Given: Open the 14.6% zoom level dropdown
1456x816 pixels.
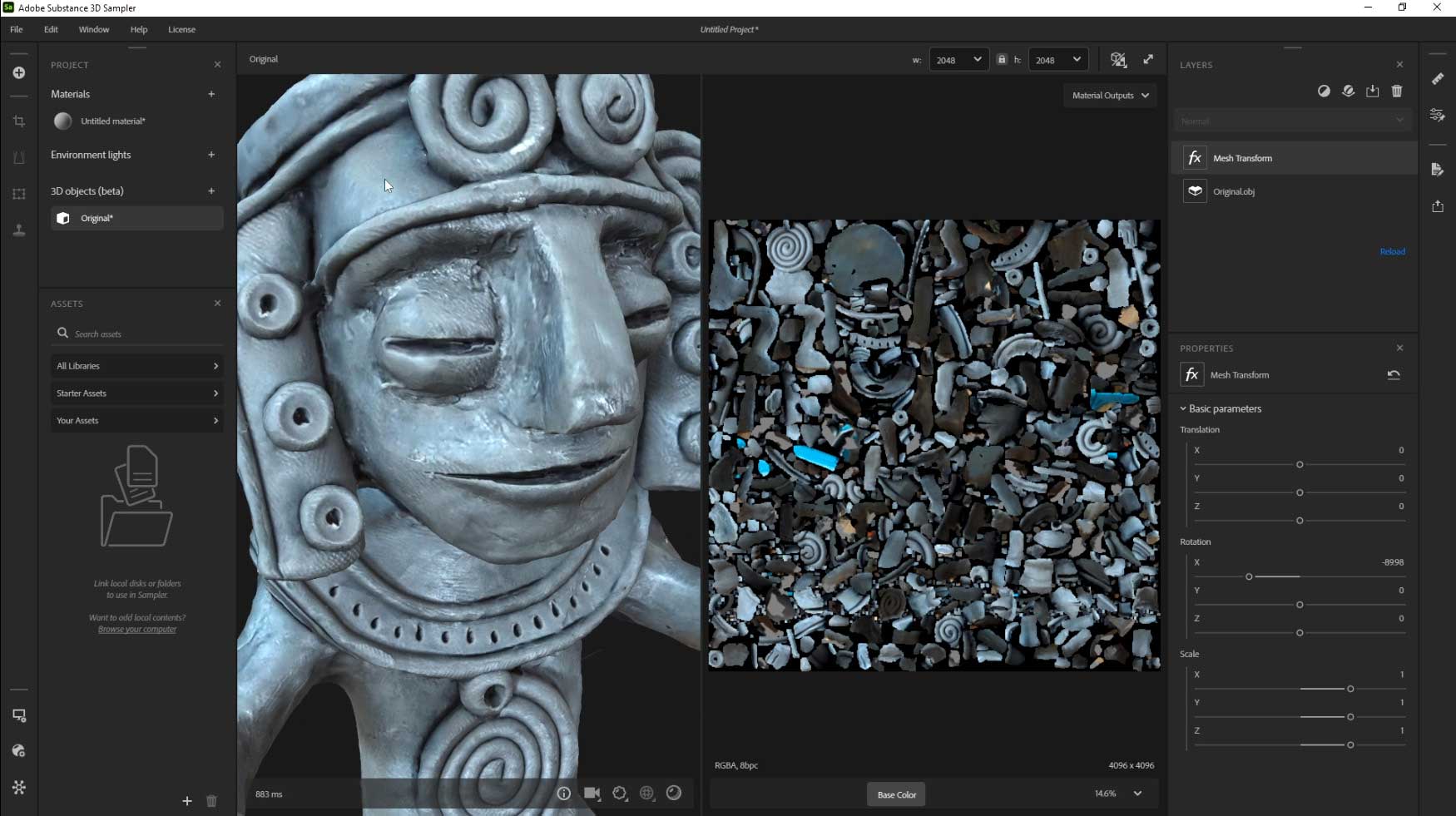Looking at the screenshot, I should coord(1119,794).
